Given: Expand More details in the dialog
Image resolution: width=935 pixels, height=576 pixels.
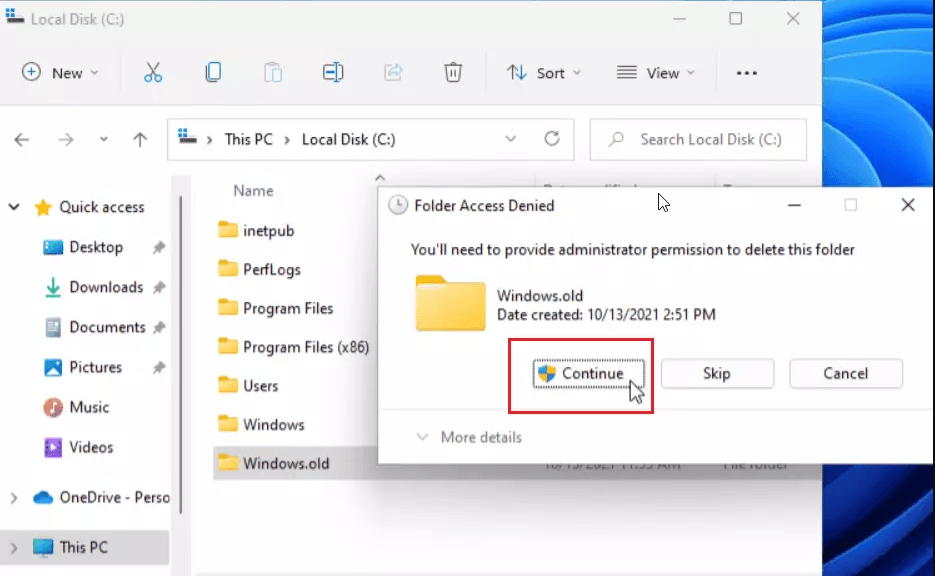Looking at the screenshot, I should coord(469,437).
